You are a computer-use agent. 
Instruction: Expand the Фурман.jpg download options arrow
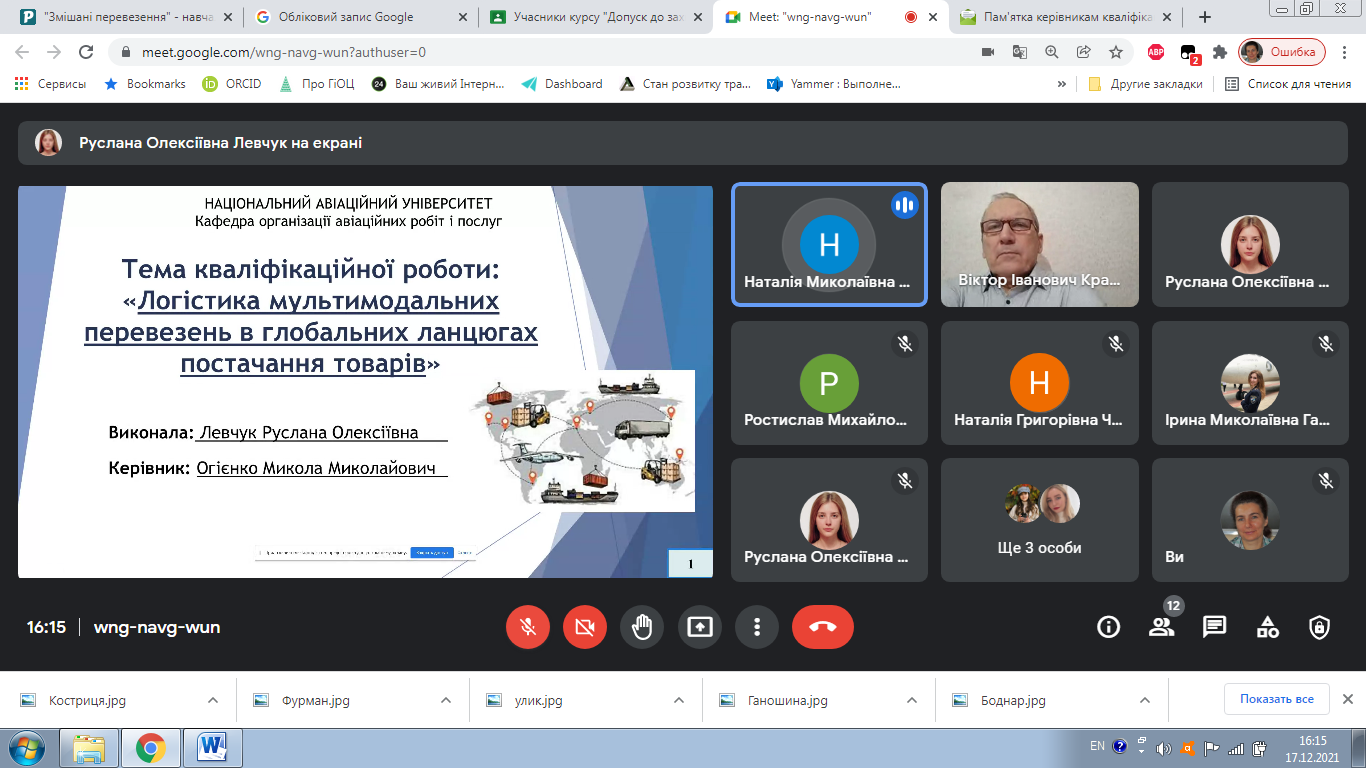445,700
